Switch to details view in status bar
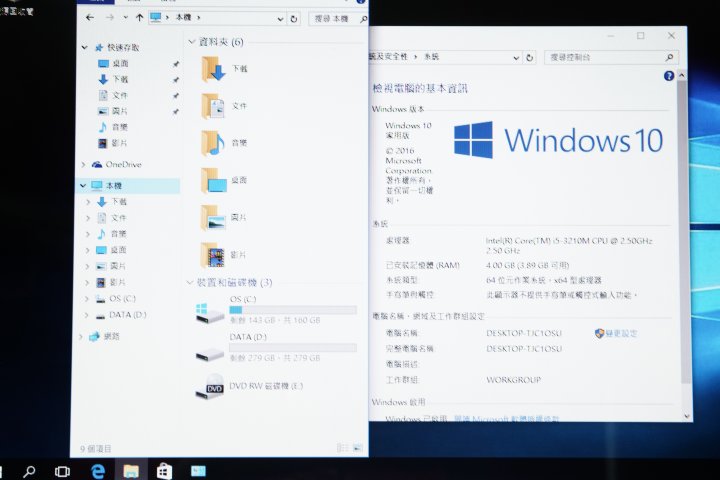Screen dimensions: 720x480 343,448
